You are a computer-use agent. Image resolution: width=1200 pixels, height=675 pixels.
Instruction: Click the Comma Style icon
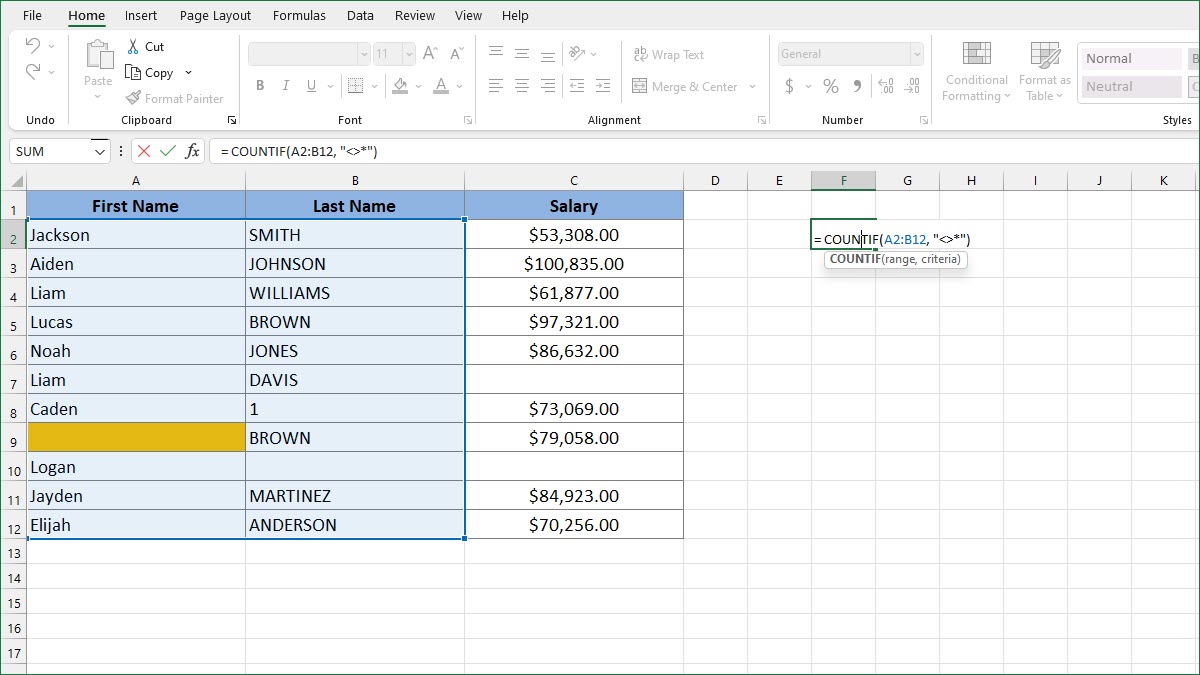[855, 87]
